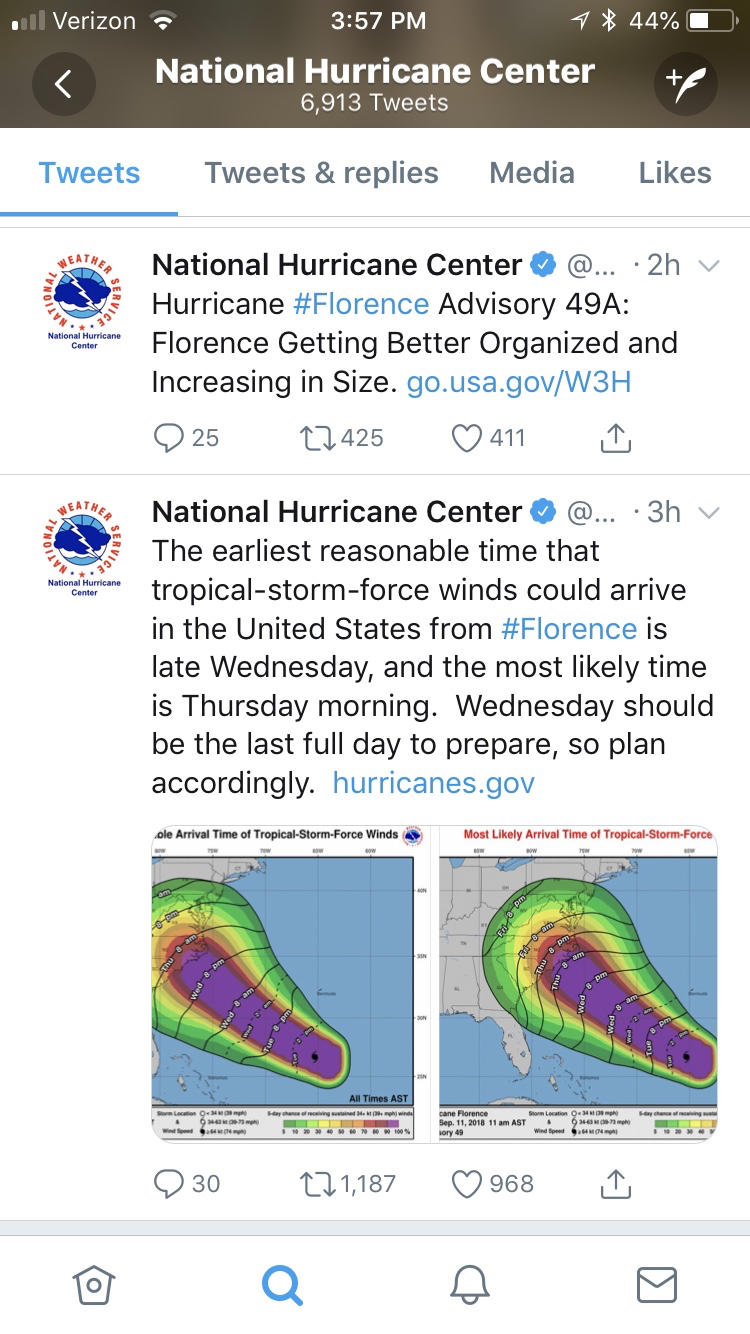Reply to the Florence Advisory 49A tweet
The height and width of the screenshot is (1334, 750).
[x=171, y=438]
